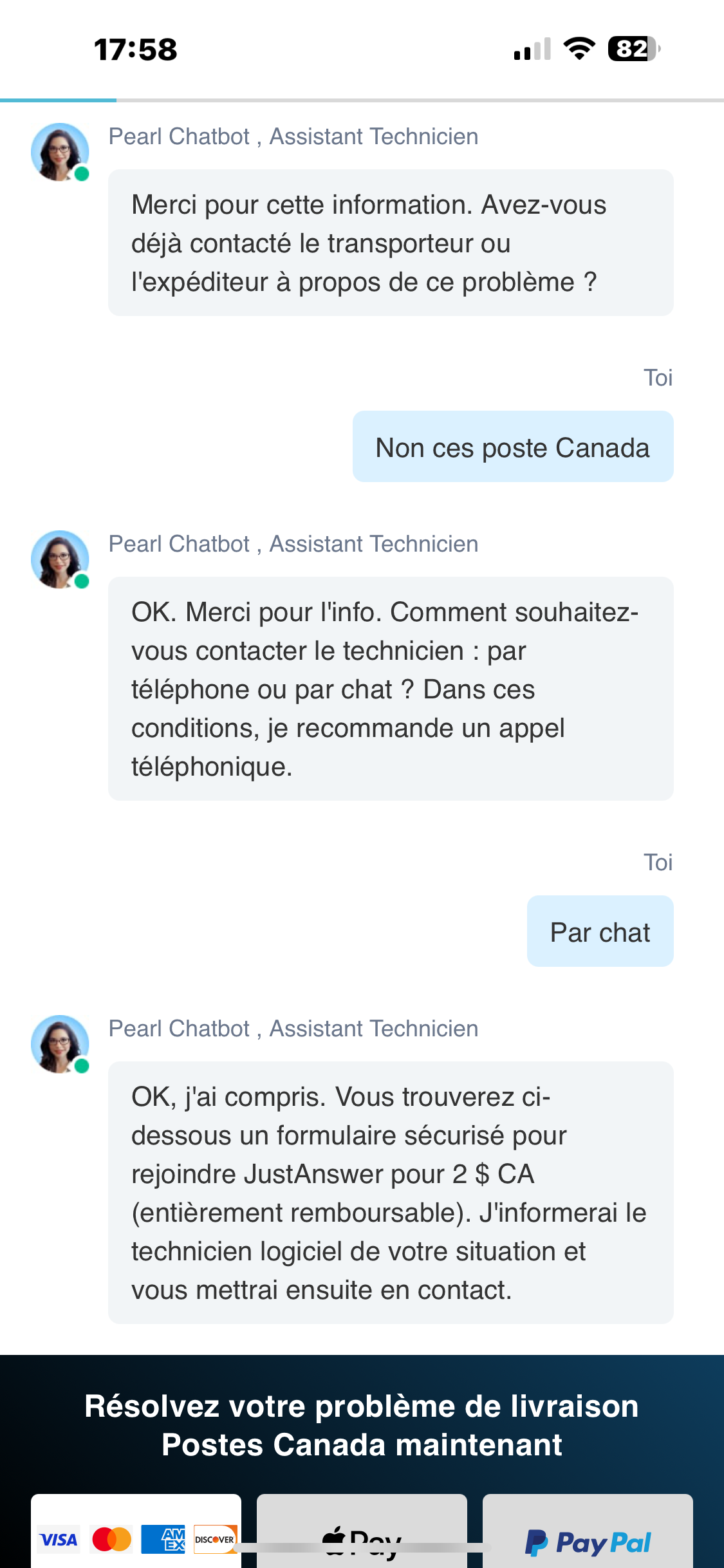724x1568 pixels.
Task: Tap the cellular signal bars icon
Action: tap(532, 49)
